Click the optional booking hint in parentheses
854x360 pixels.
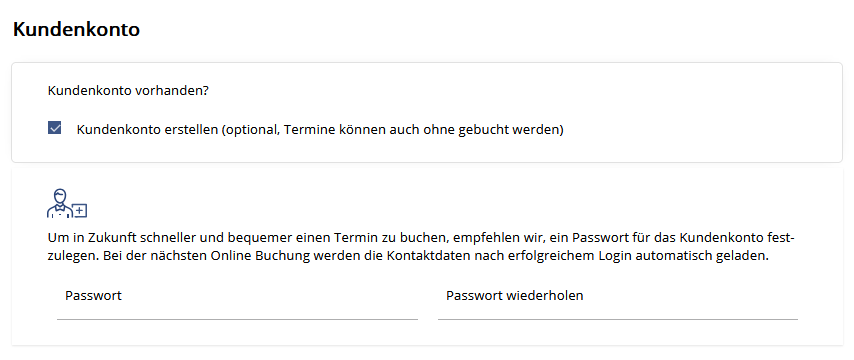[x=392, y=130]
